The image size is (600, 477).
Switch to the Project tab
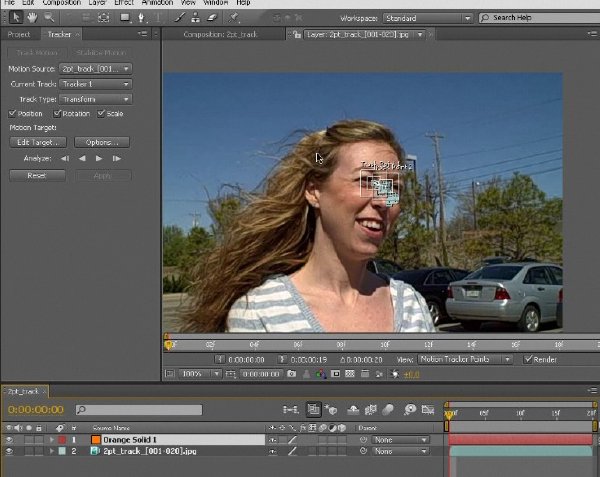point(19,34)
